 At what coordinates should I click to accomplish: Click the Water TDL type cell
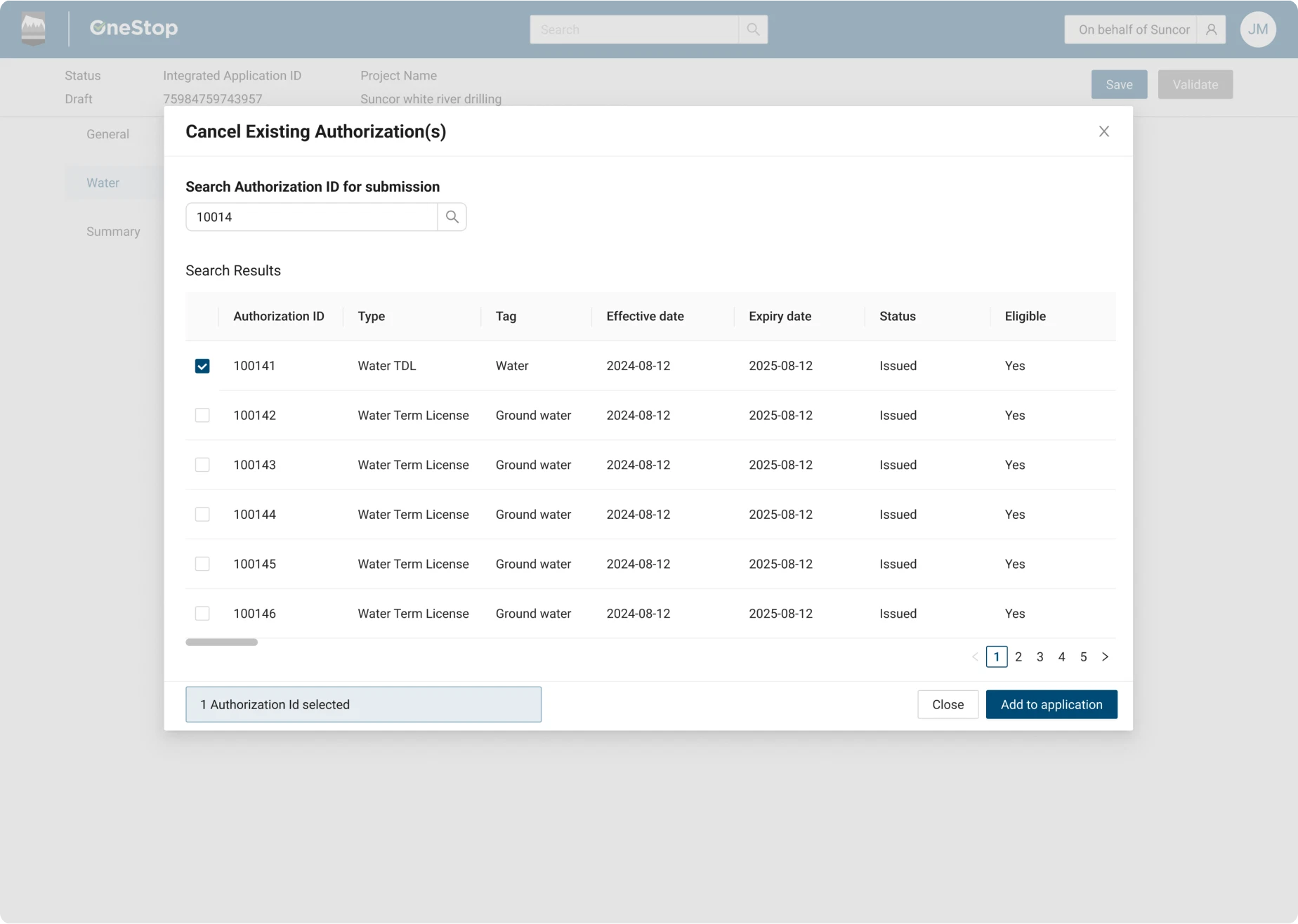coord(387,366)
